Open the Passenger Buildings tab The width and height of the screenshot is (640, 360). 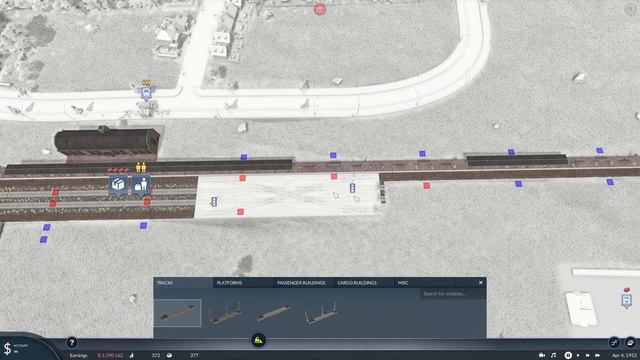click(303, 282)
